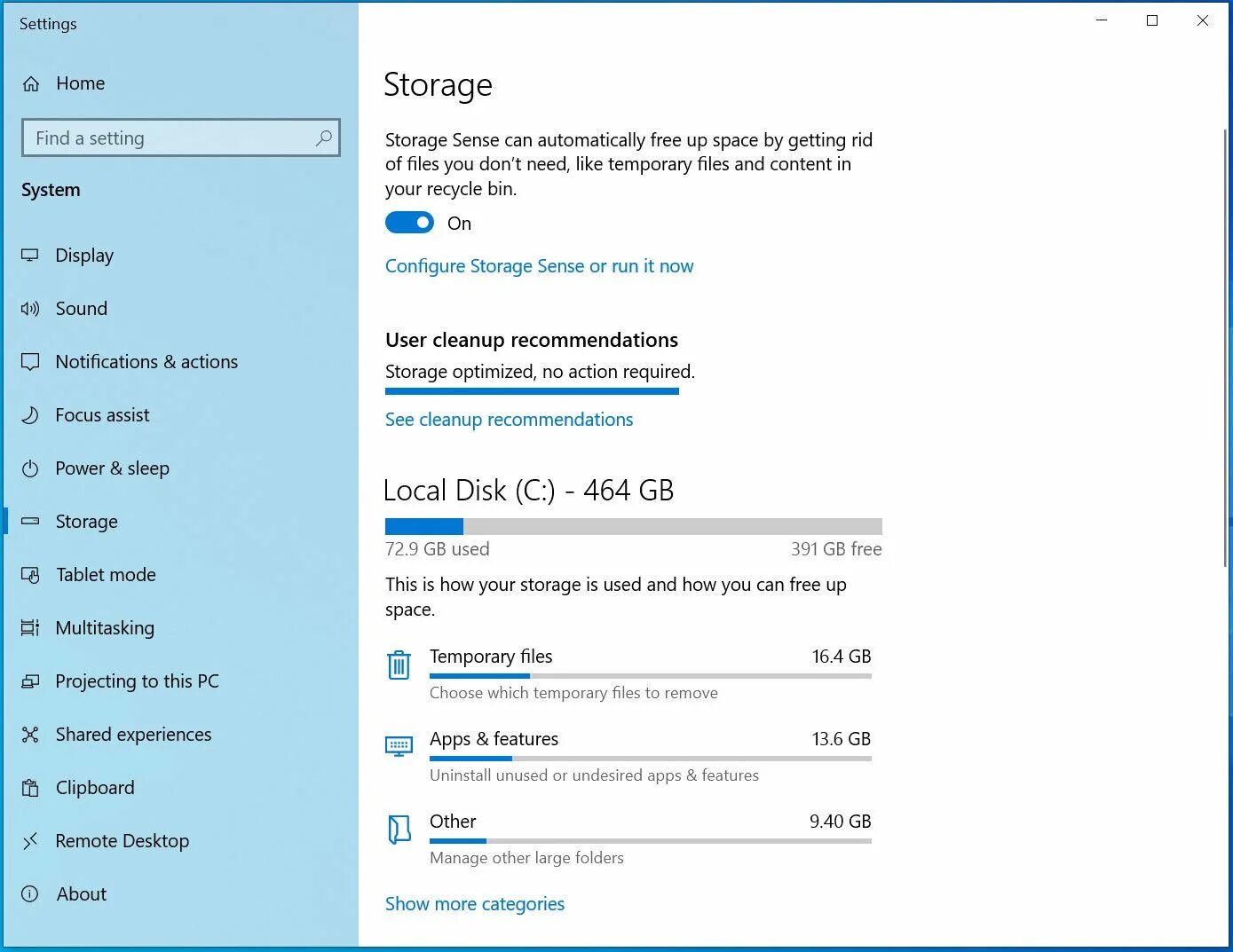The image size is (1233, 952).
Task: Click the Home house icon
Action: pyautogui.click(x=31, y=84)
